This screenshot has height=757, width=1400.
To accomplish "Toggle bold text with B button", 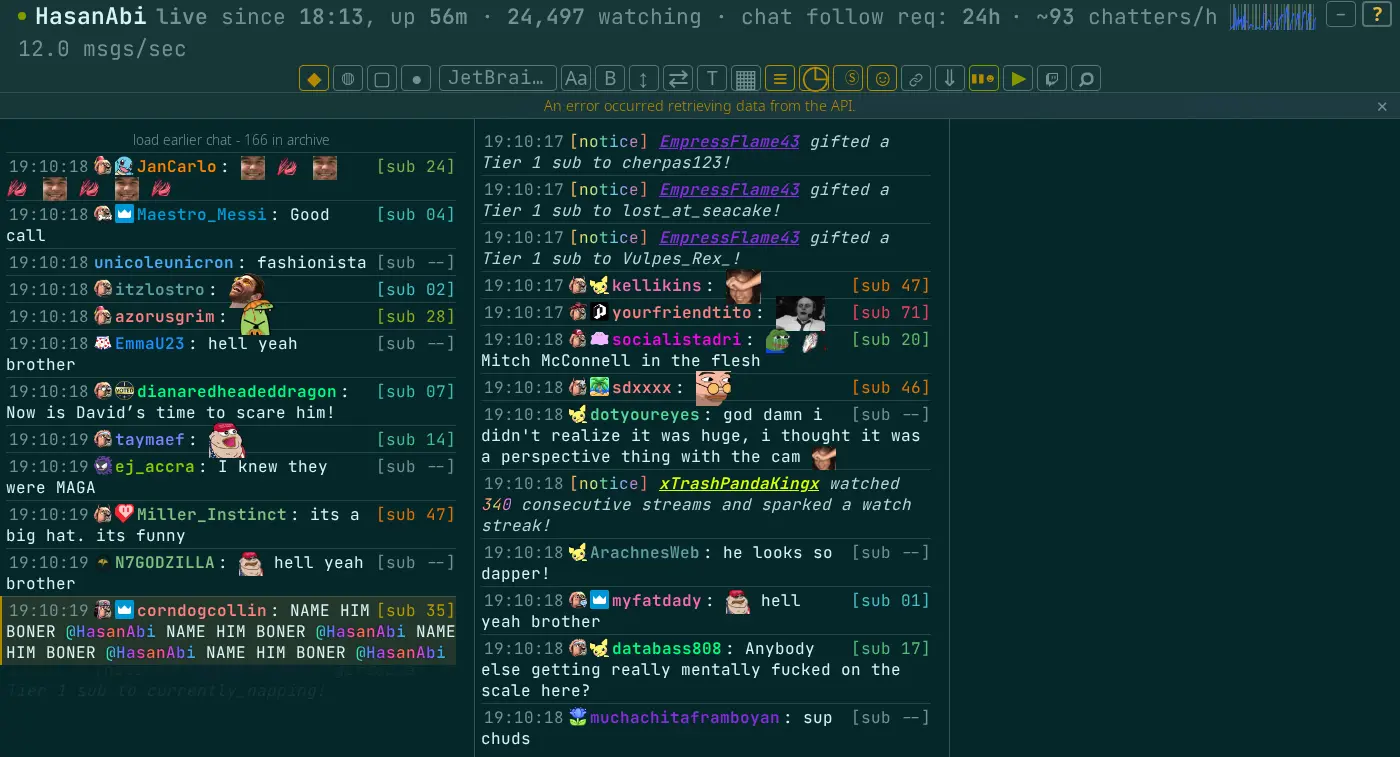I will tap(610, 78).
